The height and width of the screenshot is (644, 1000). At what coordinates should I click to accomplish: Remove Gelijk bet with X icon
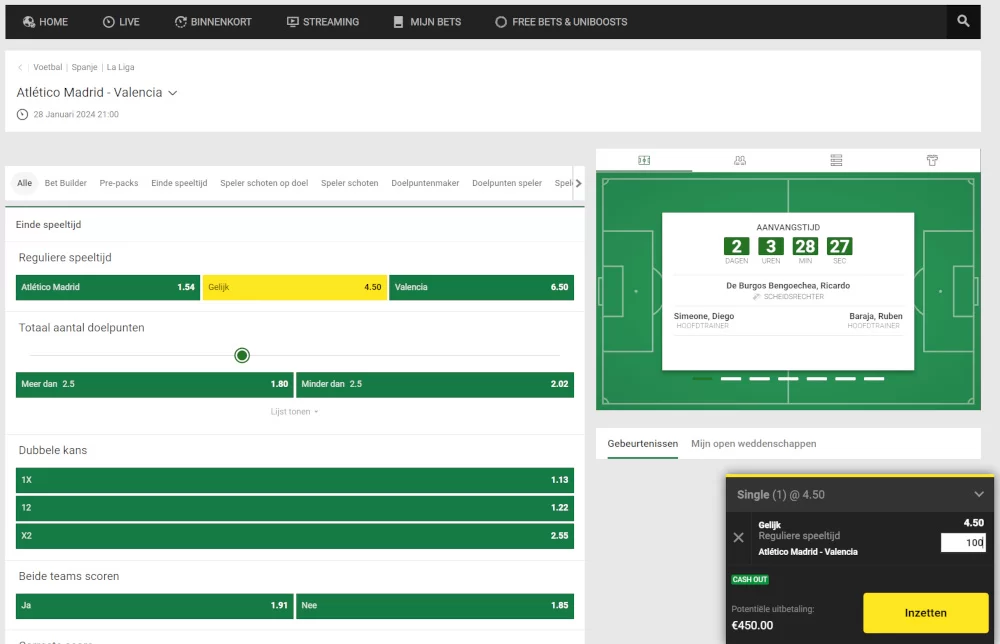click(739, 538)
